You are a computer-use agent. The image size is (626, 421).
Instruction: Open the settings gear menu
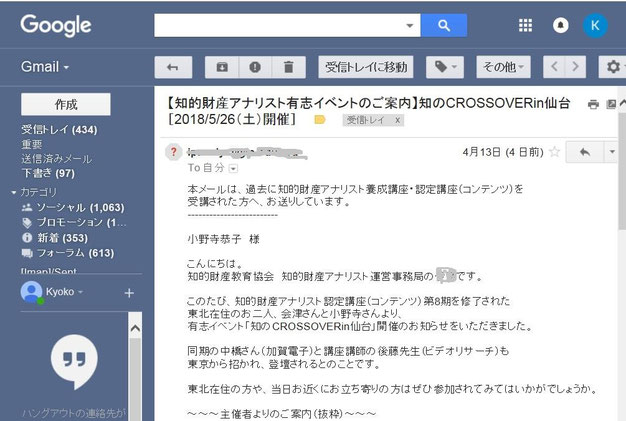612,67
